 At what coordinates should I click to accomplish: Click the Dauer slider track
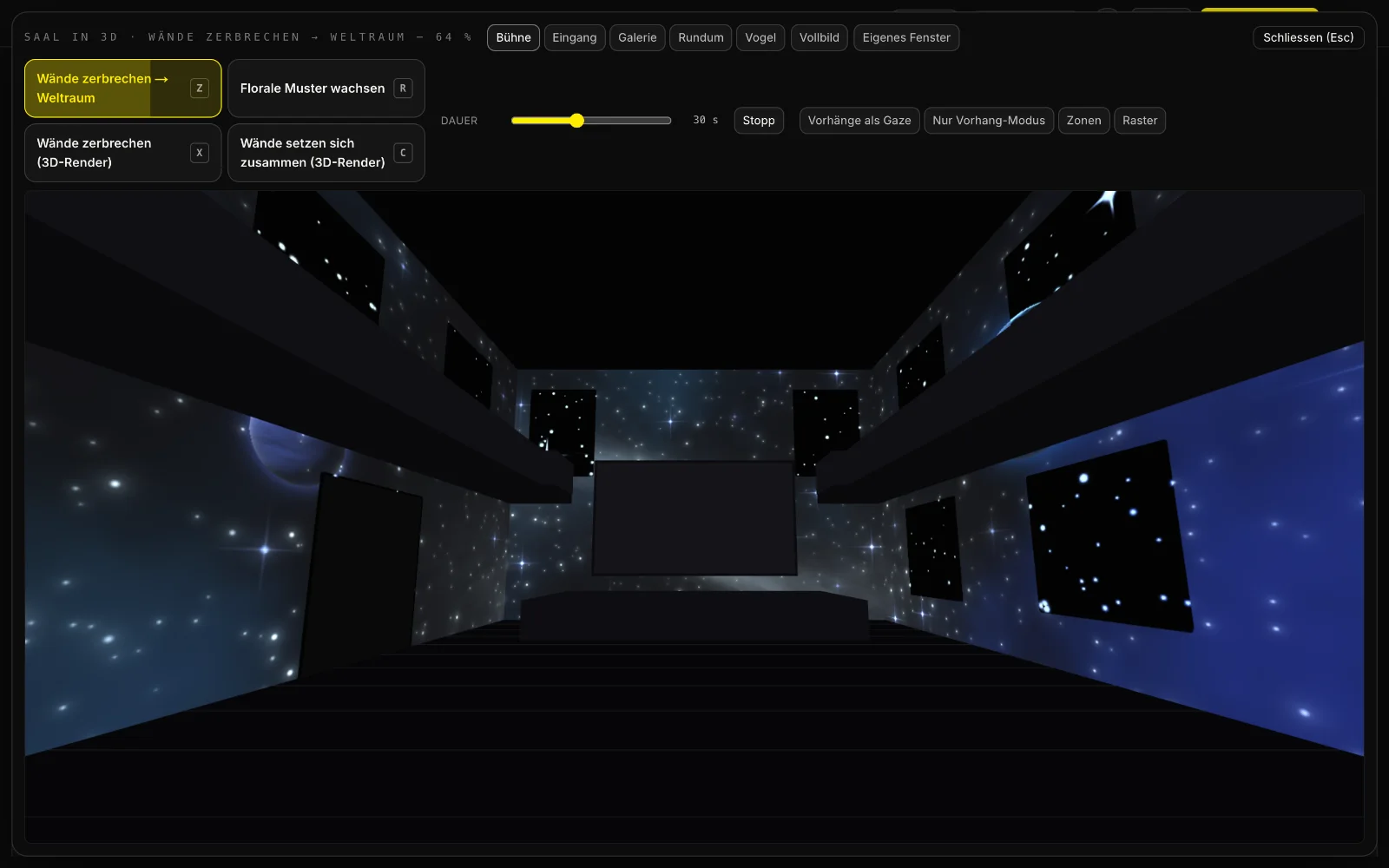click(x=591, y=121)
